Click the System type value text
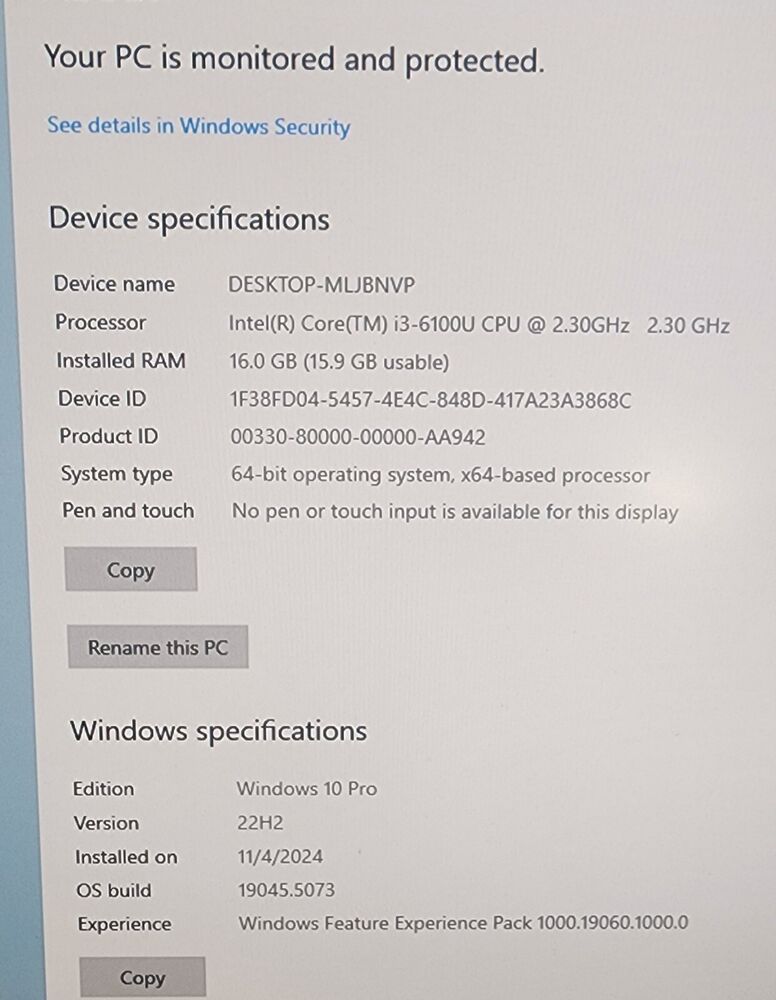The image size is (776, 1000). click(x=441, y=475)
